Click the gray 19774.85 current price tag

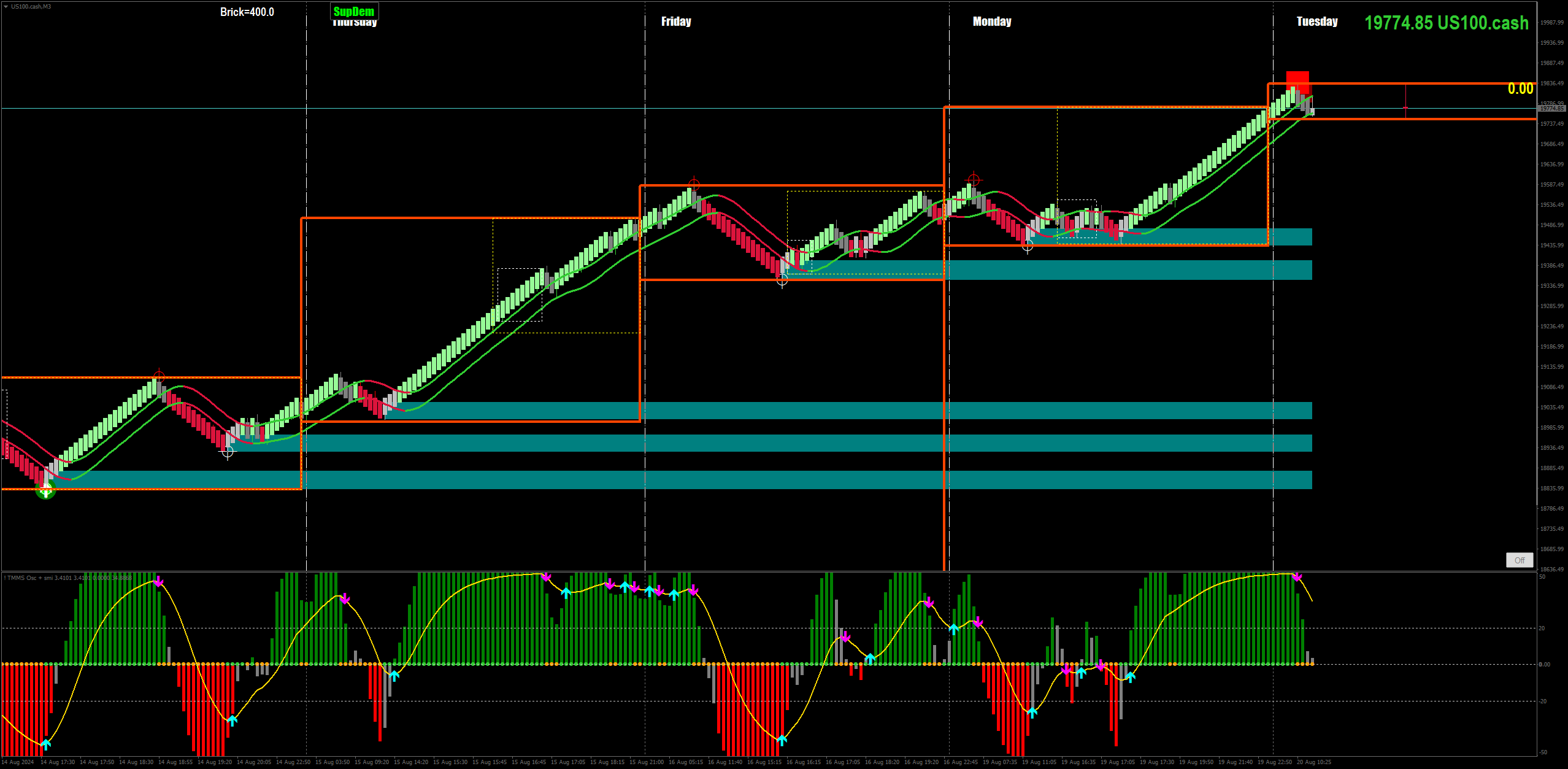point(1552,108)
